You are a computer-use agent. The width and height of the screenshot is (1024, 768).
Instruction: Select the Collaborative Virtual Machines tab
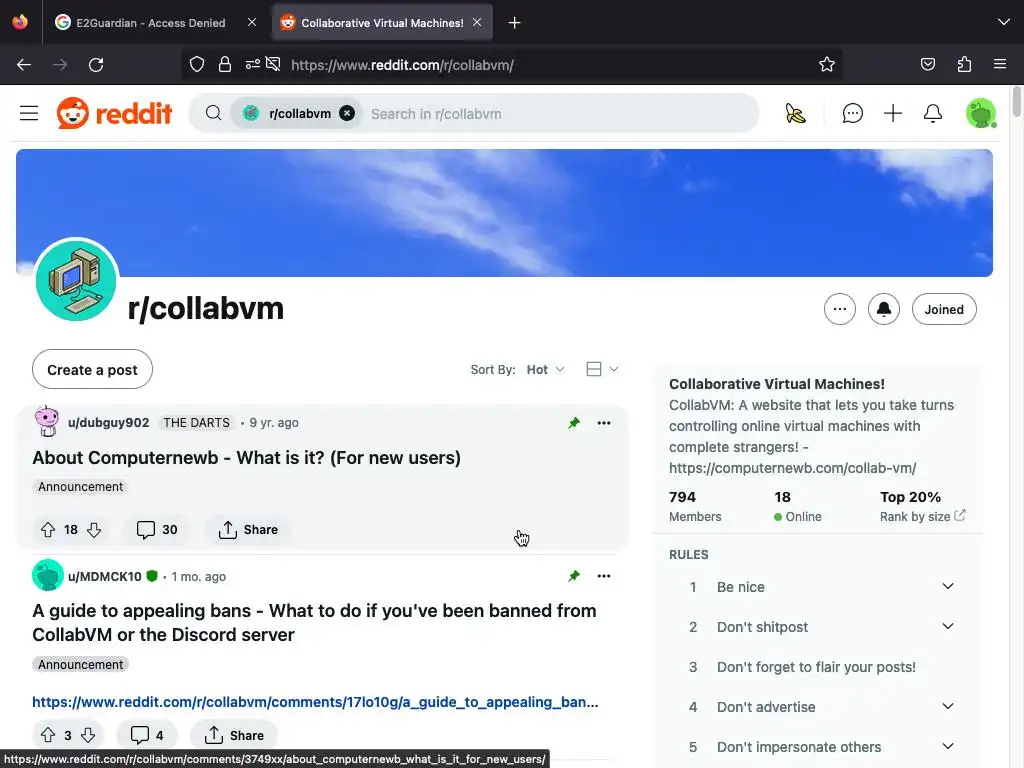[x=382, y=23]
